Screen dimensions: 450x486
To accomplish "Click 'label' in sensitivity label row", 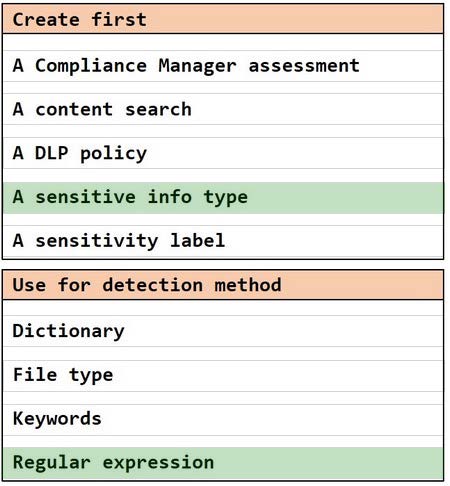I will [x=197, y=240].
